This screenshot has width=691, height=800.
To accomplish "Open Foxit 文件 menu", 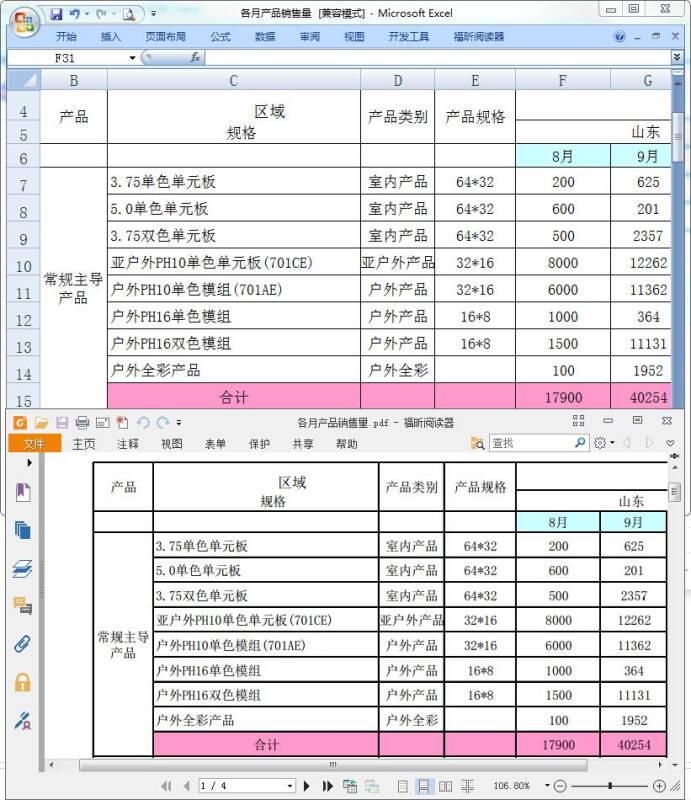I will tap(34, 443).
